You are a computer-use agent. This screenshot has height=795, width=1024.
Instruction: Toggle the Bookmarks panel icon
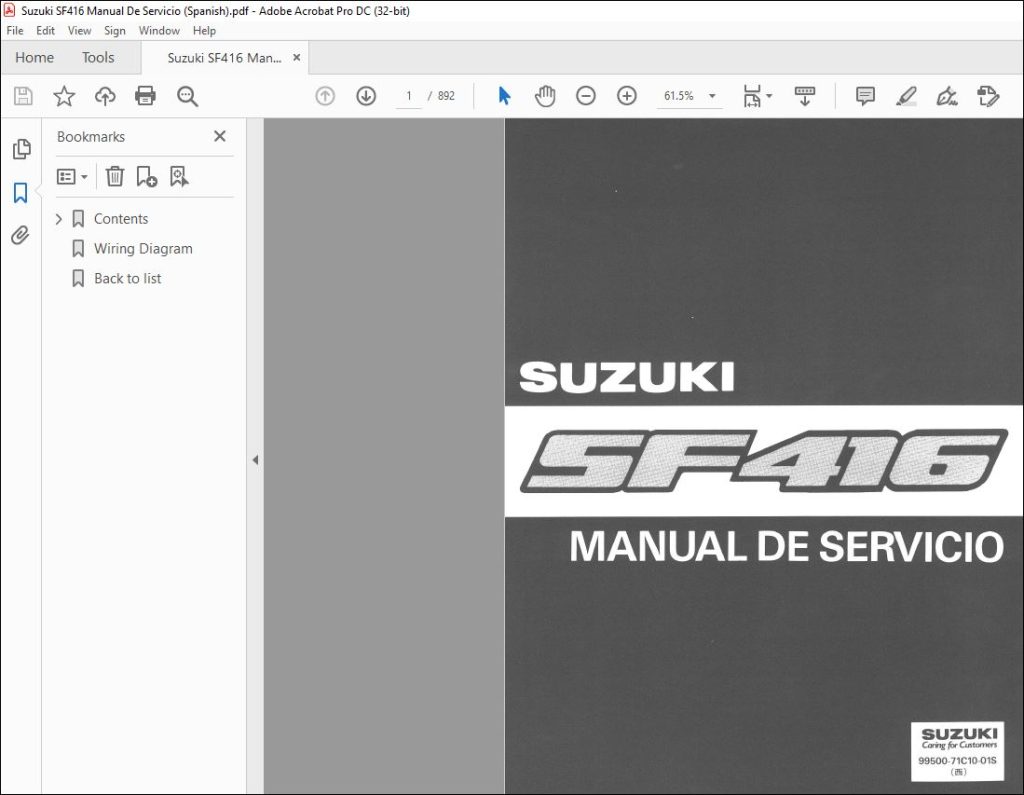pyautogui.click(x=21, y=193)
